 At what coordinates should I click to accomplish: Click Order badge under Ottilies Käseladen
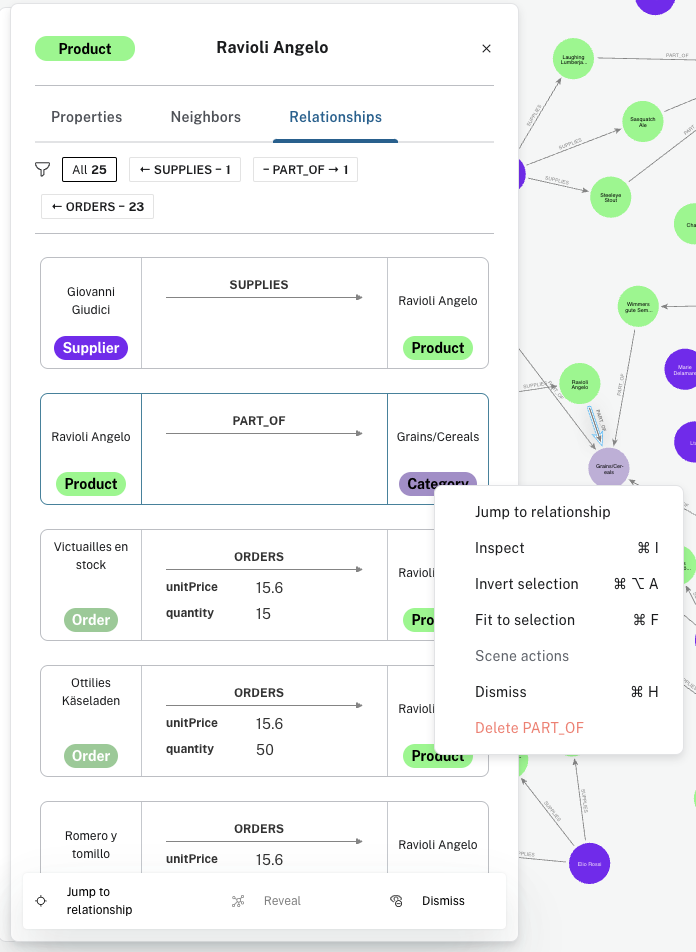[x=91, y=756]
